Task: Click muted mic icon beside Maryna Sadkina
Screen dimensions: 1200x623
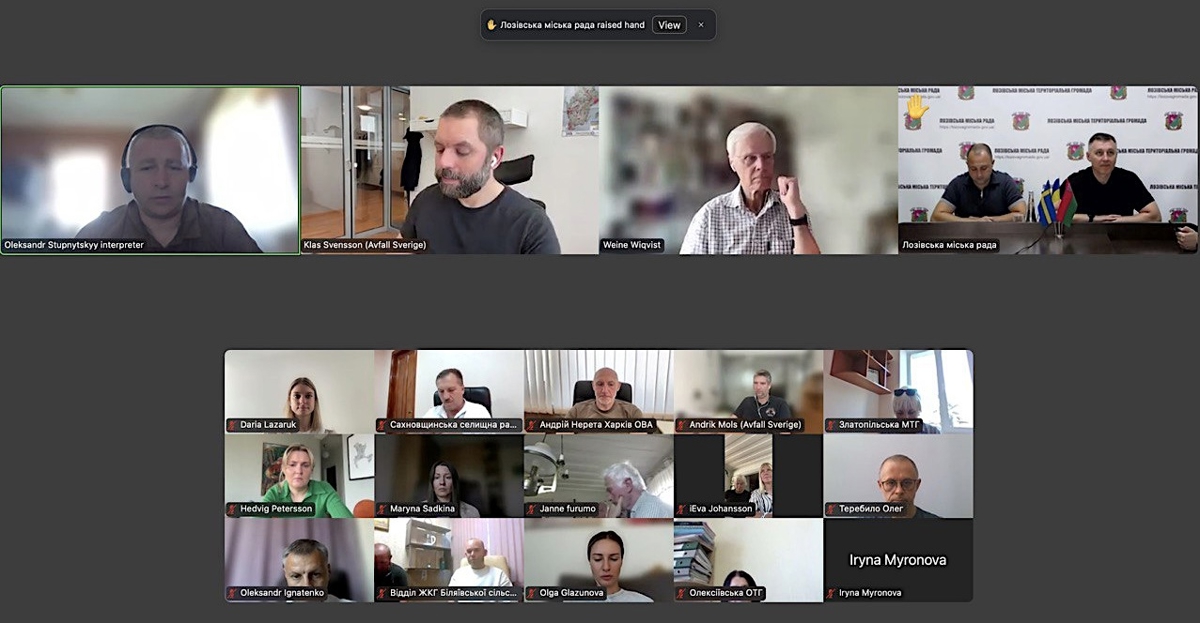Action: pos(382,509)
